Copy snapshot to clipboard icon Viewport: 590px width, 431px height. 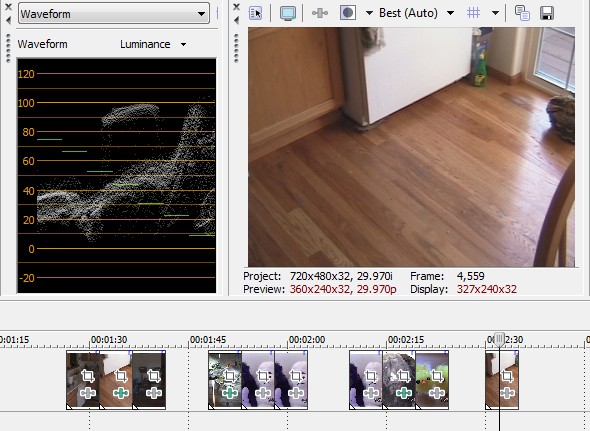[522, 13]
